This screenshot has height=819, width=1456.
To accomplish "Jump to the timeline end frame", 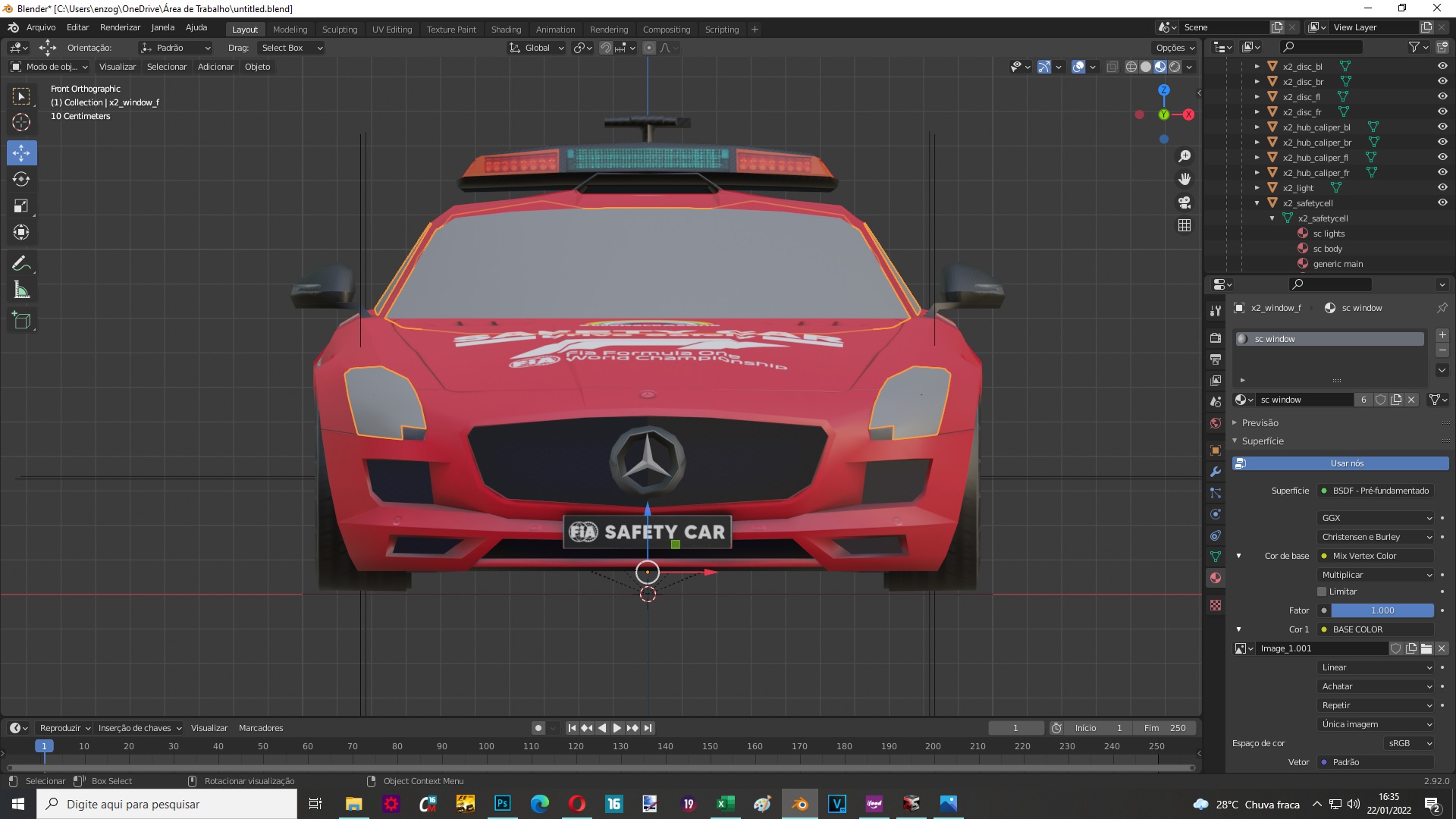I will 648,728.
